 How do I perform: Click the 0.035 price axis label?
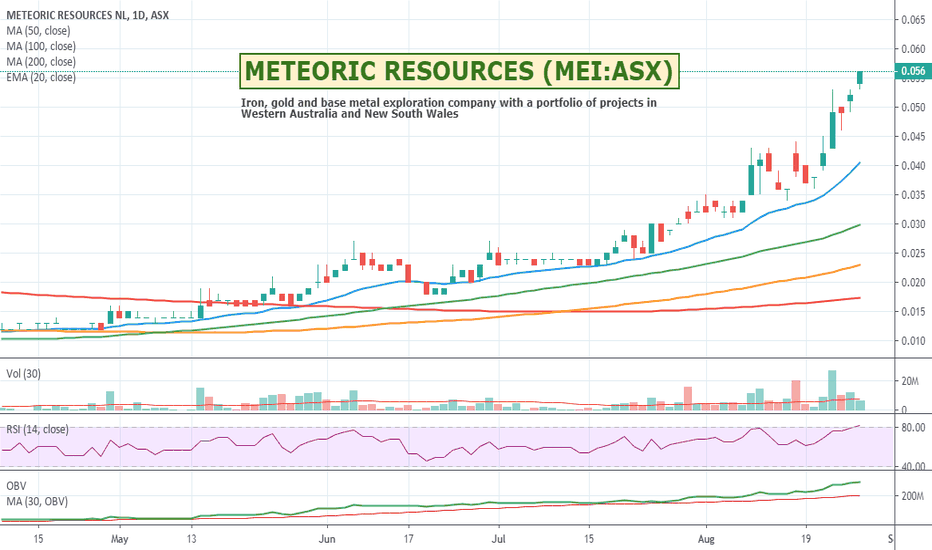click(x=913, y=194)
